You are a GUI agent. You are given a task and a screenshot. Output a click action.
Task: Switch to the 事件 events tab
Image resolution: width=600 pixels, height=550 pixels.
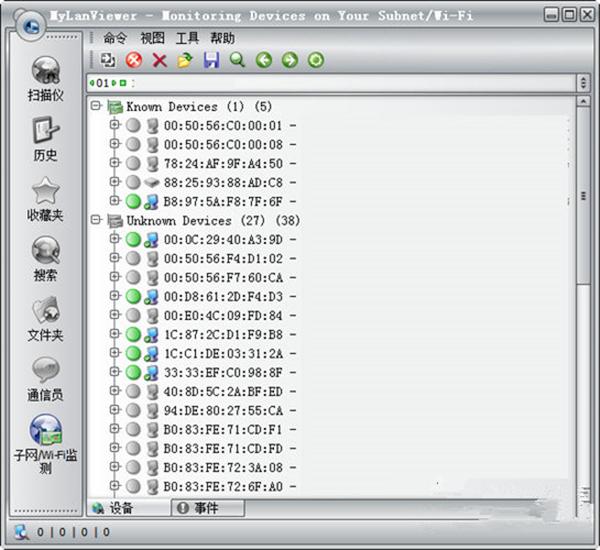(x=208, y=508)
